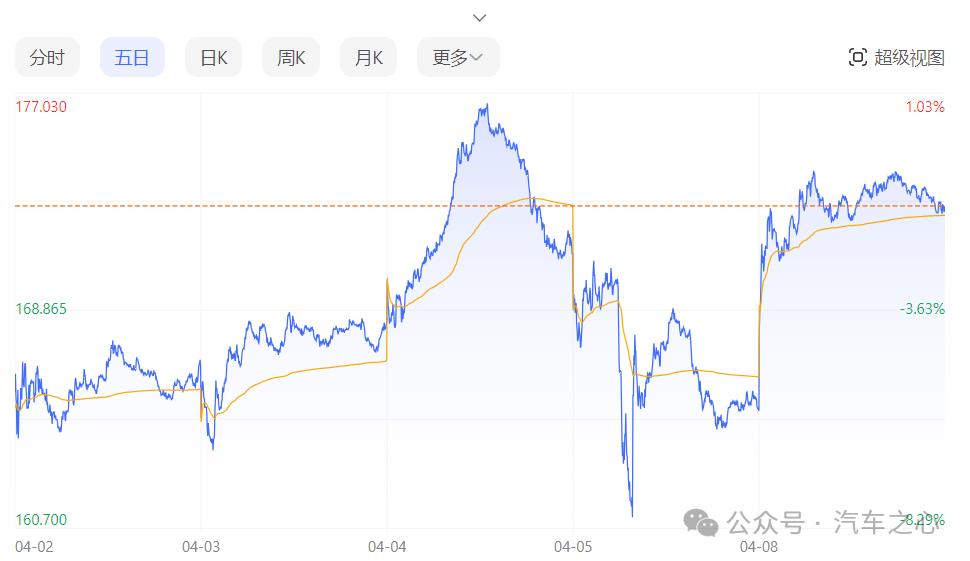Viewport: 970px width, 561px height.
Task: Click the 1.03% percentage label
Action: 925,107
